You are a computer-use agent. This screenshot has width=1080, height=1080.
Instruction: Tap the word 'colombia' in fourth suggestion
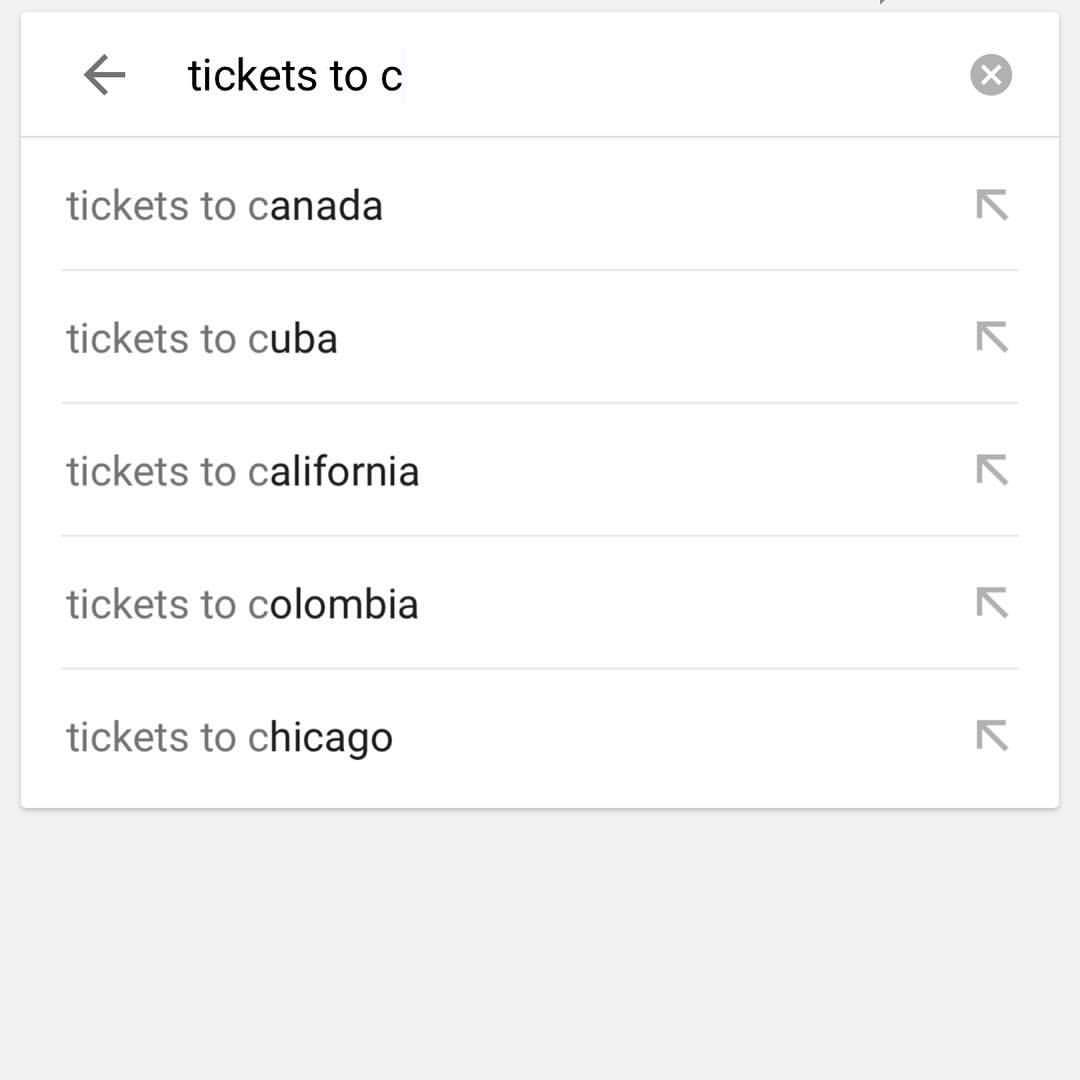click(x=333, y=604)
